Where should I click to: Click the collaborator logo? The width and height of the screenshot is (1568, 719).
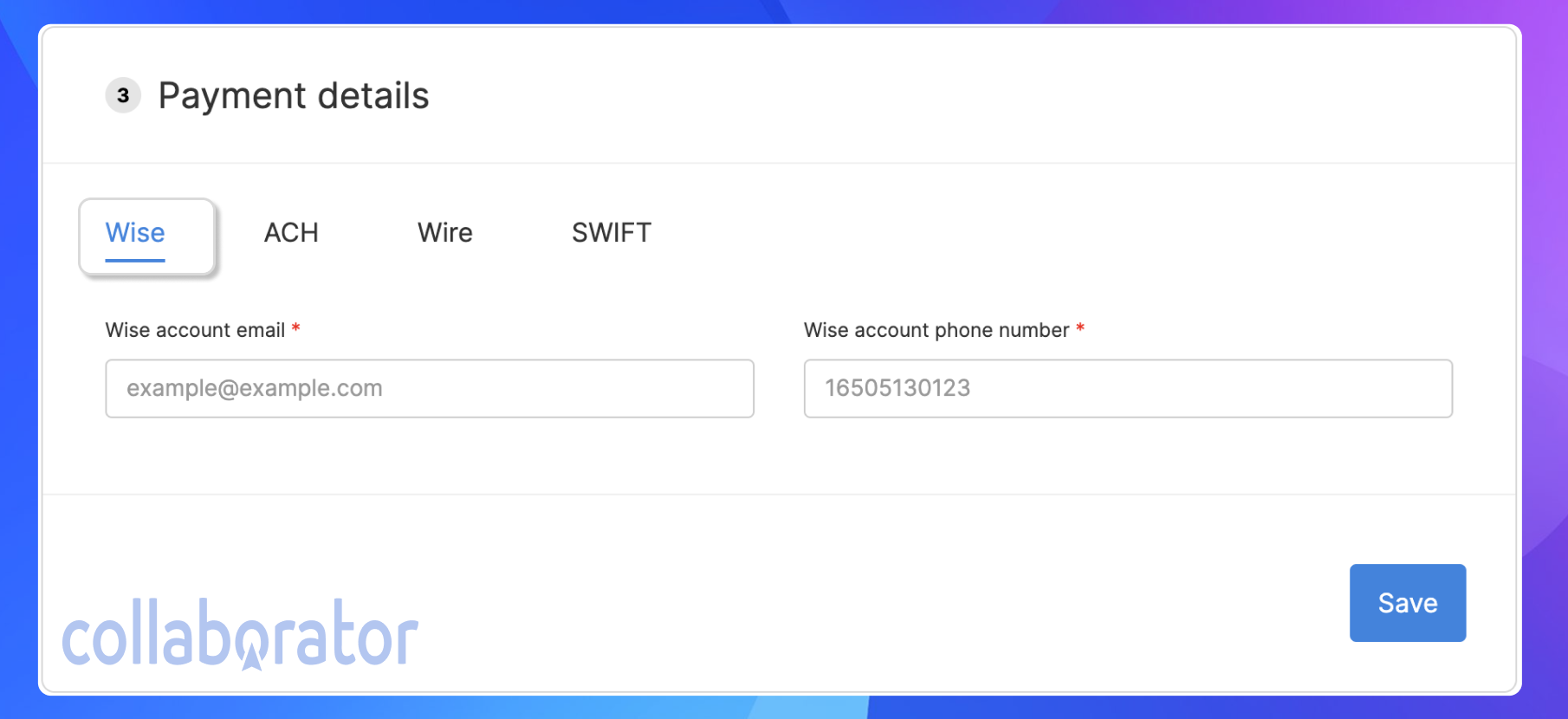coord(240,634)
